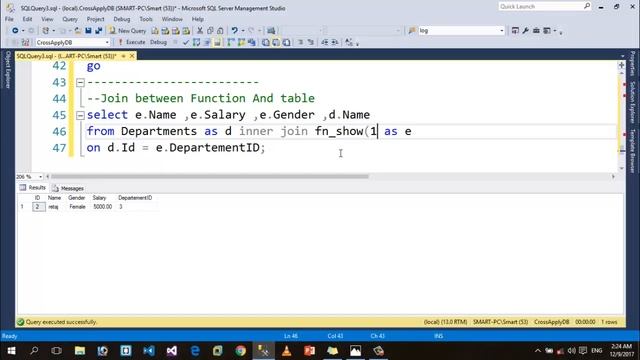Screen dimensions: 640x360
Task: Click the split editor handle above scrollbar
Action: (622, 65)
